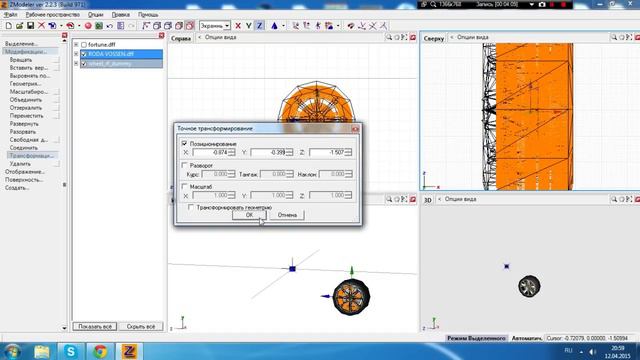Screen dimensions: 640x360
Task: Open Опции вида in Сверху viewport
Action: point(473,38)
